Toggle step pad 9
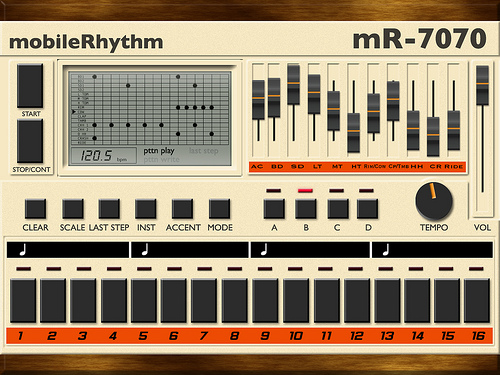 265,301
